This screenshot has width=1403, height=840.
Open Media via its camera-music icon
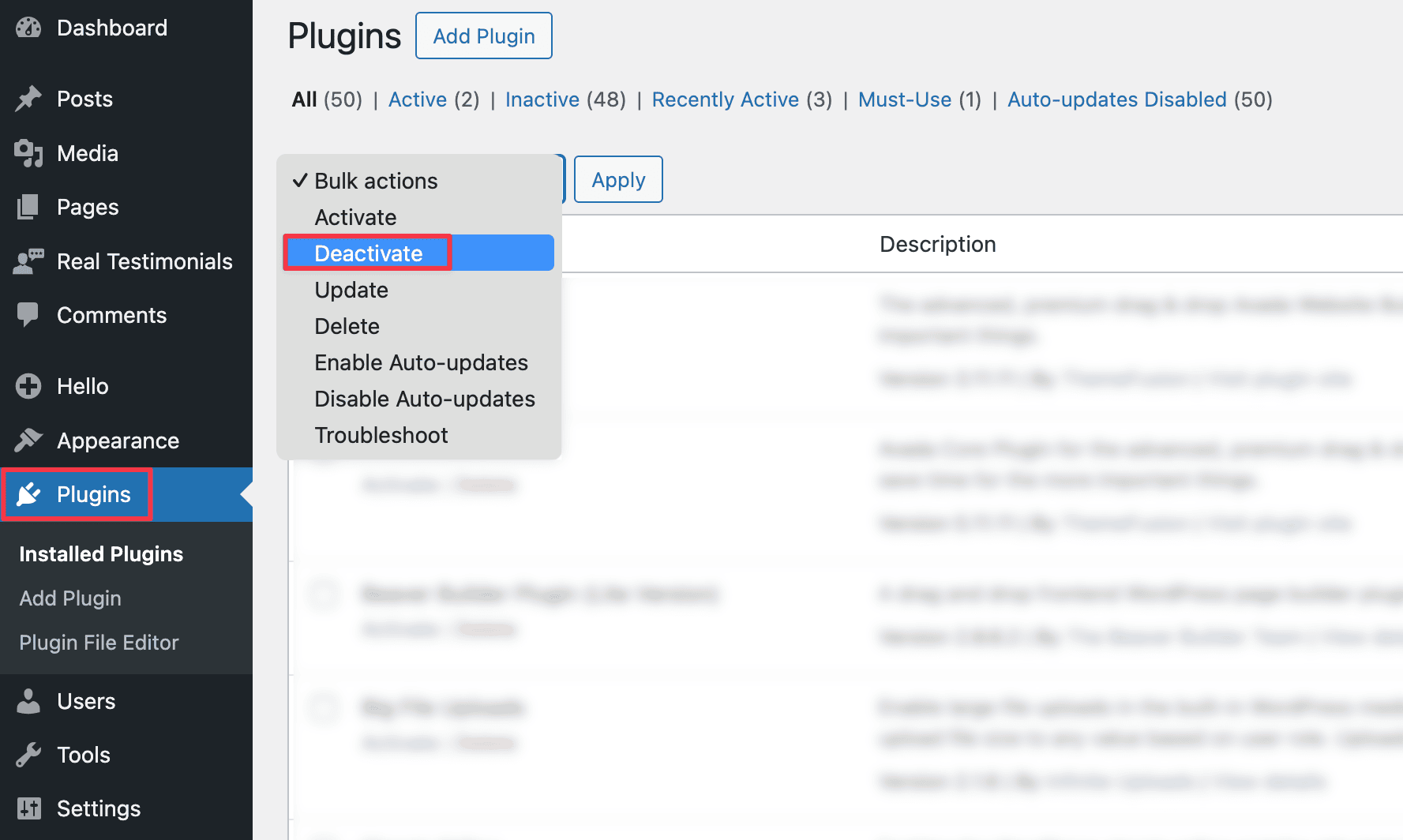tap(28, 153)
